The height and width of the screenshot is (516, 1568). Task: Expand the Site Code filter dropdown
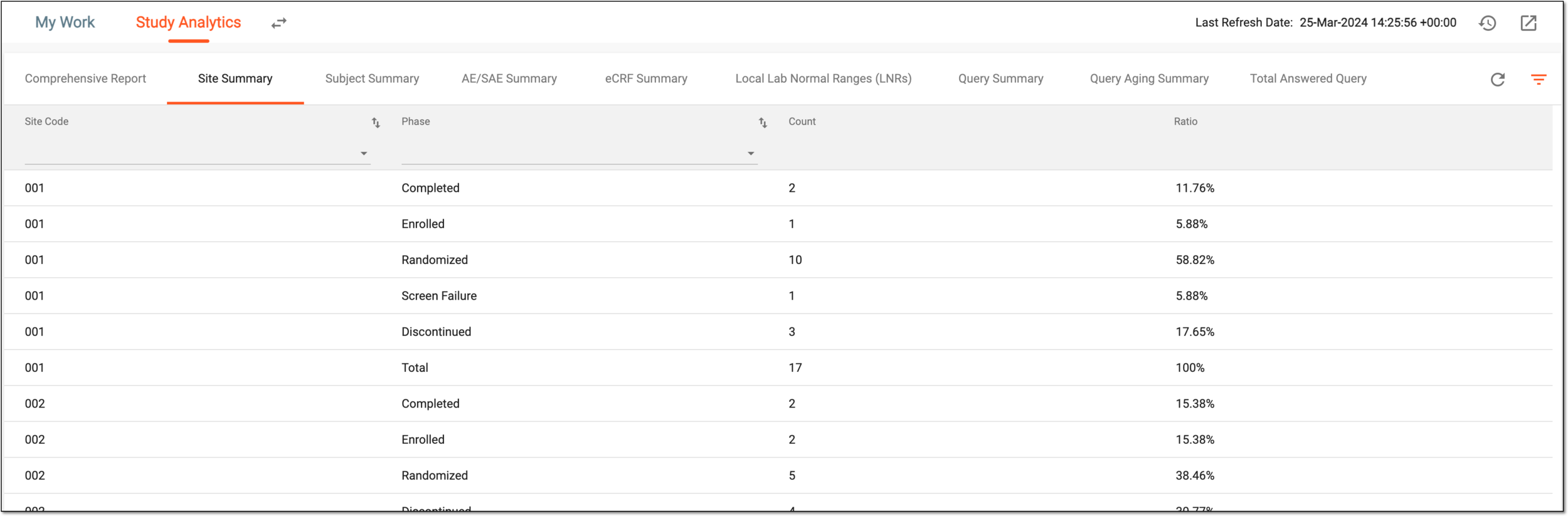364,154
